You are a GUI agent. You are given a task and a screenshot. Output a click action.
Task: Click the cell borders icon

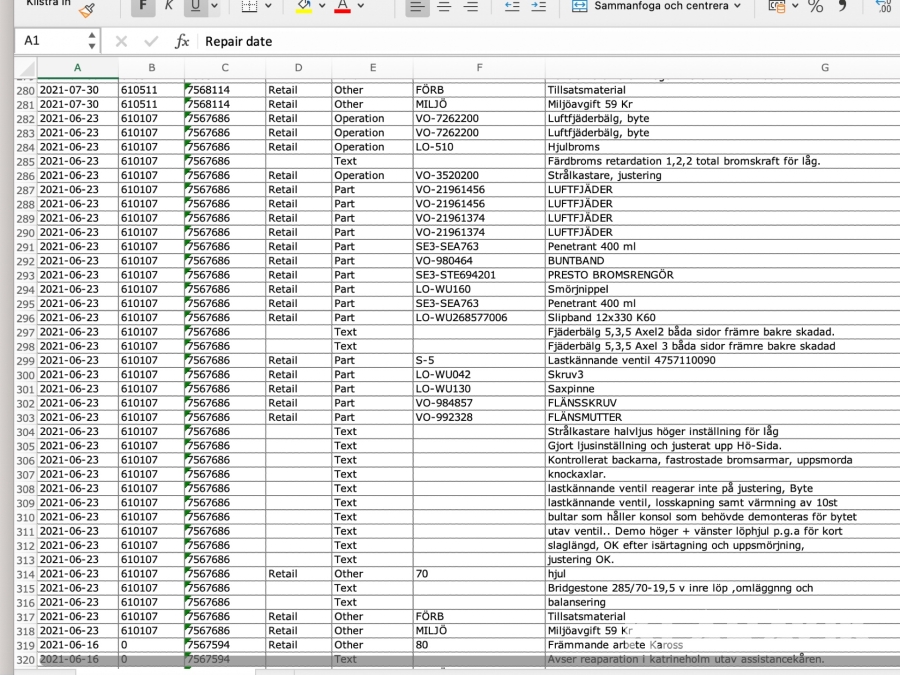[249, 7]
